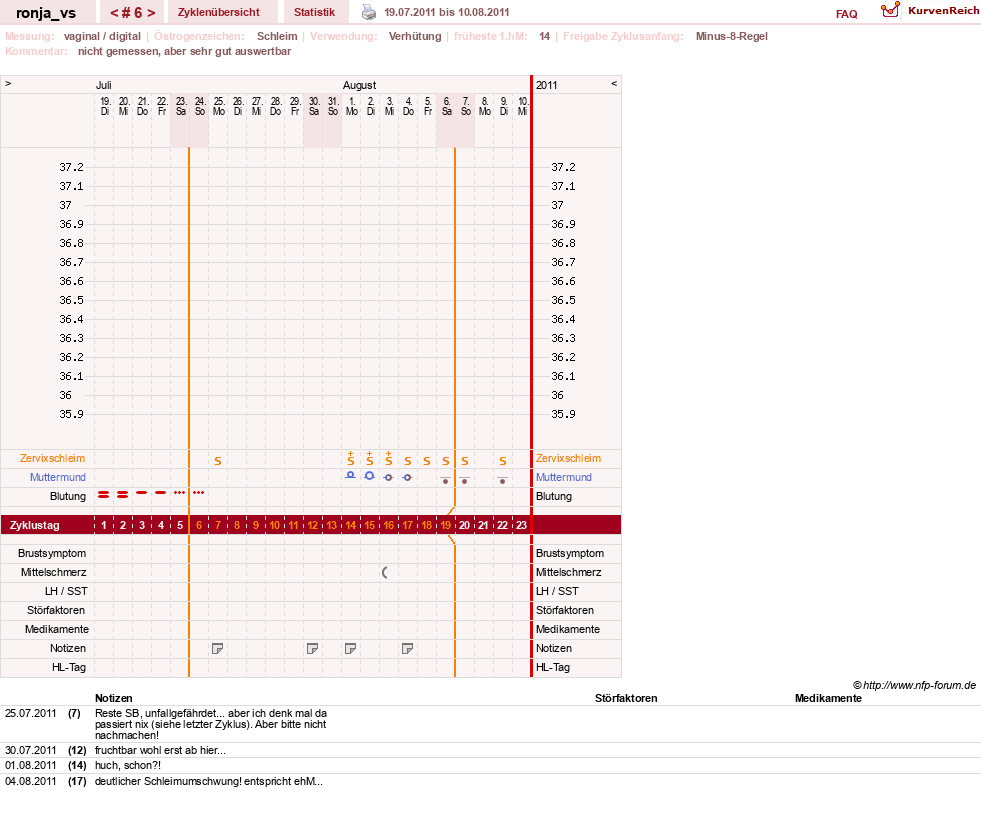Click the note text 'fruchtbar wohl erst ab hier...'
Screen dimensions: 981x825
pos(160,750)
